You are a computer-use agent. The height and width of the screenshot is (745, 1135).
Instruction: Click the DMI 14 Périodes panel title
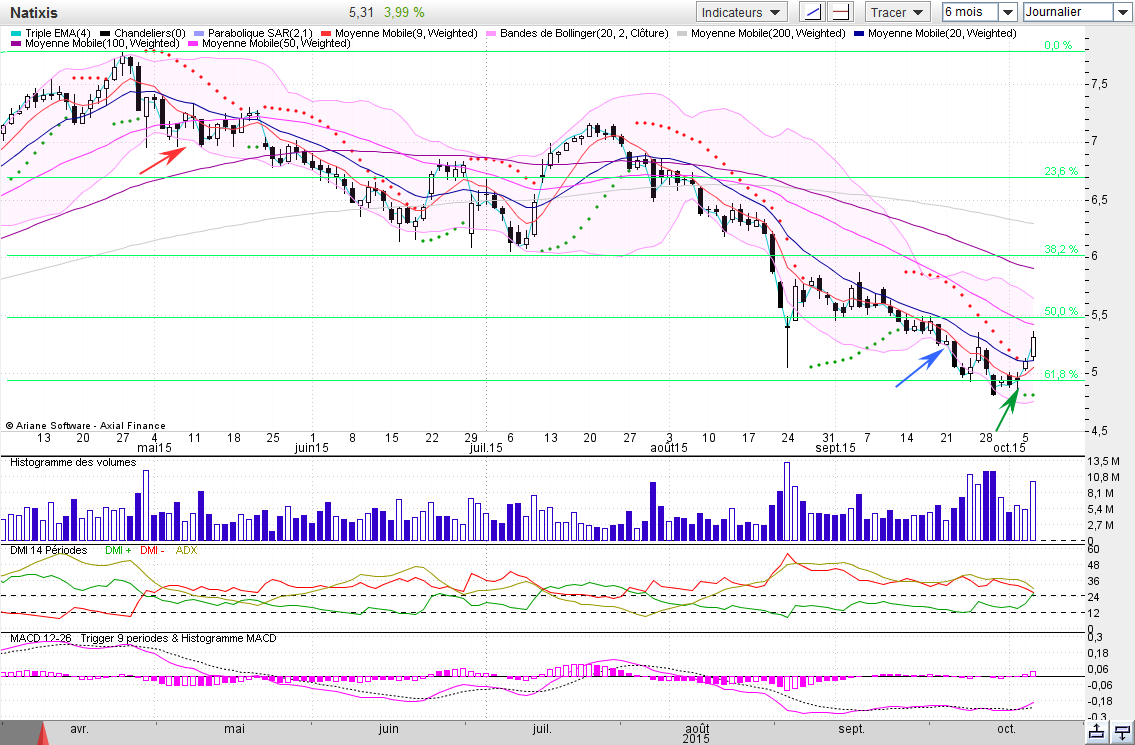pyautogui.click(x=48, y=550)
